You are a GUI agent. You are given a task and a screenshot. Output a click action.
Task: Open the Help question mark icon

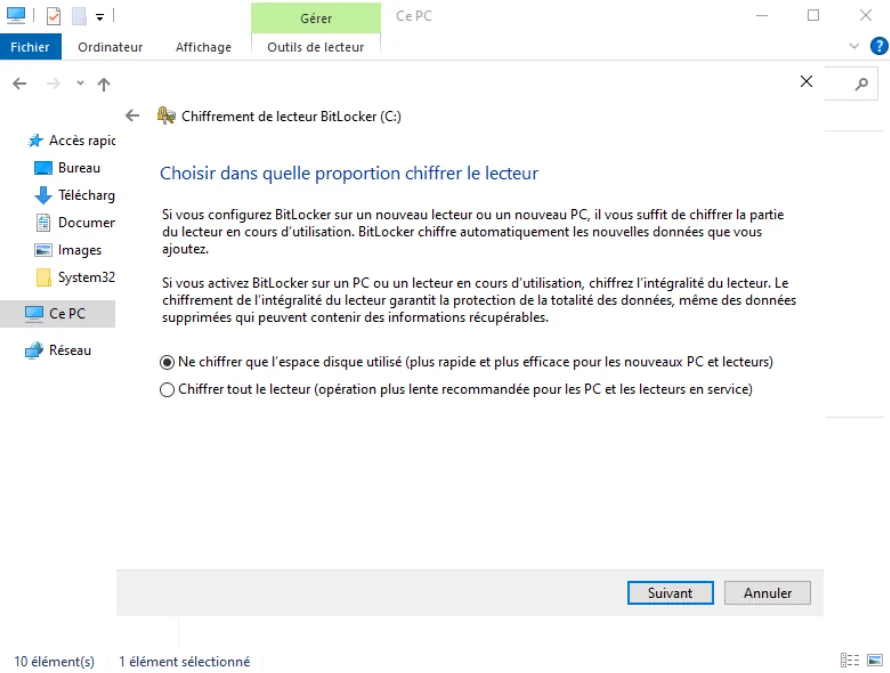[879, 46]
